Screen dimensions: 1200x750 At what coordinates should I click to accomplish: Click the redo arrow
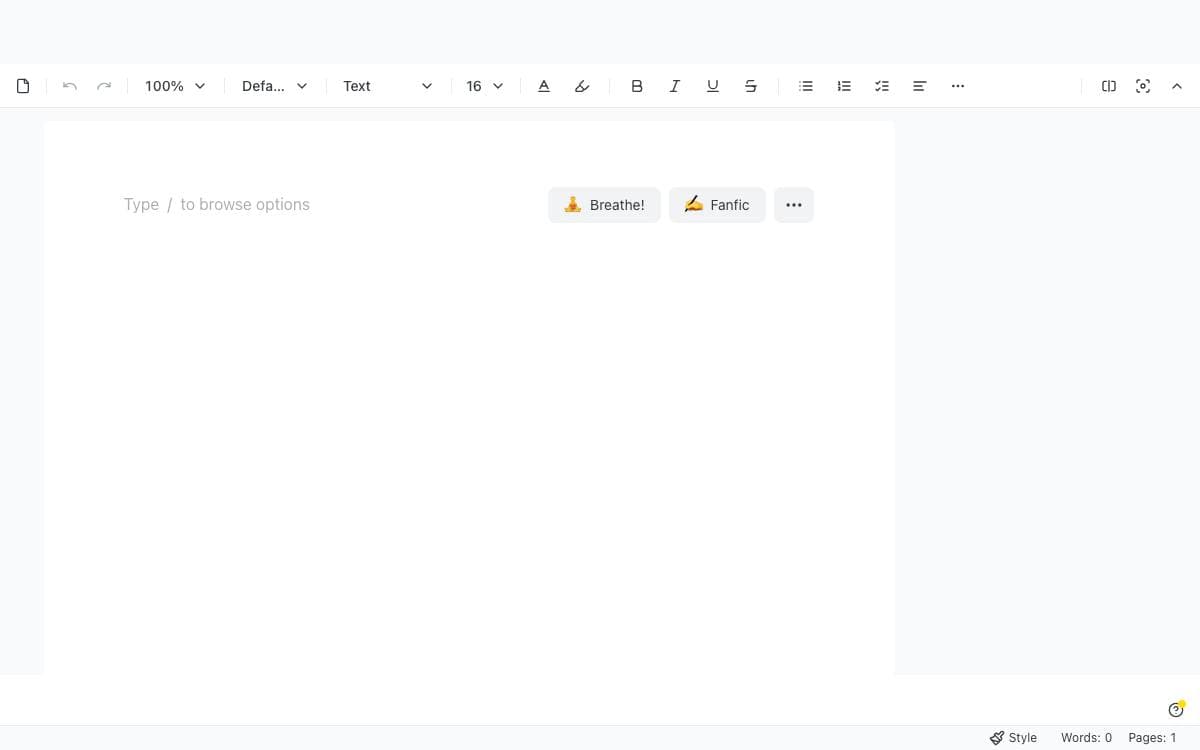coord(104,86)
